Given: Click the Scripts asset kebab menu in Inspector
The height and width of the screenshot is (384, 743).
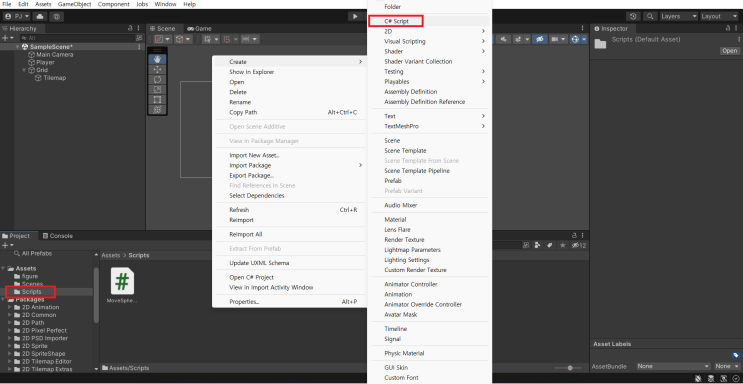Looking at the screenshot, I should (738, 39).
